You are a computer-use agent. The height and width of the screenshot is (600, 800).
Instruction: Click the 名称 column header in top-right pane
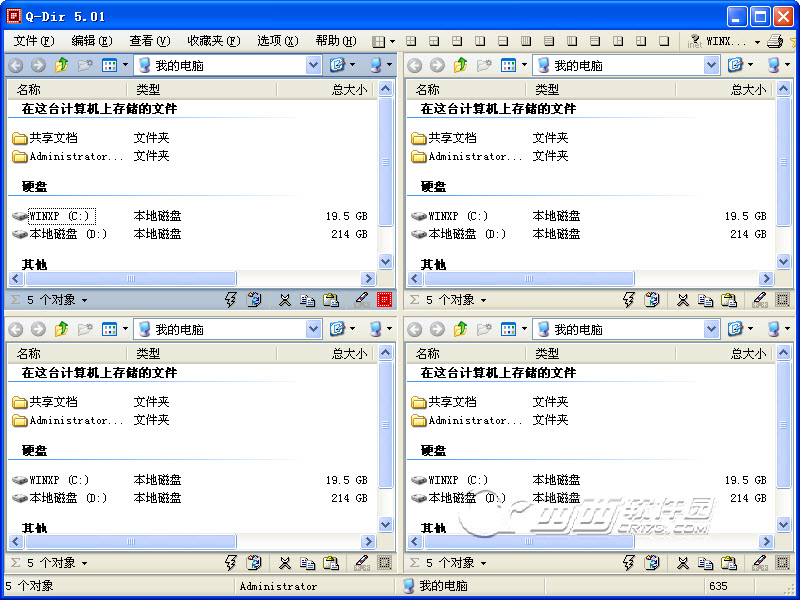(428, 89)
